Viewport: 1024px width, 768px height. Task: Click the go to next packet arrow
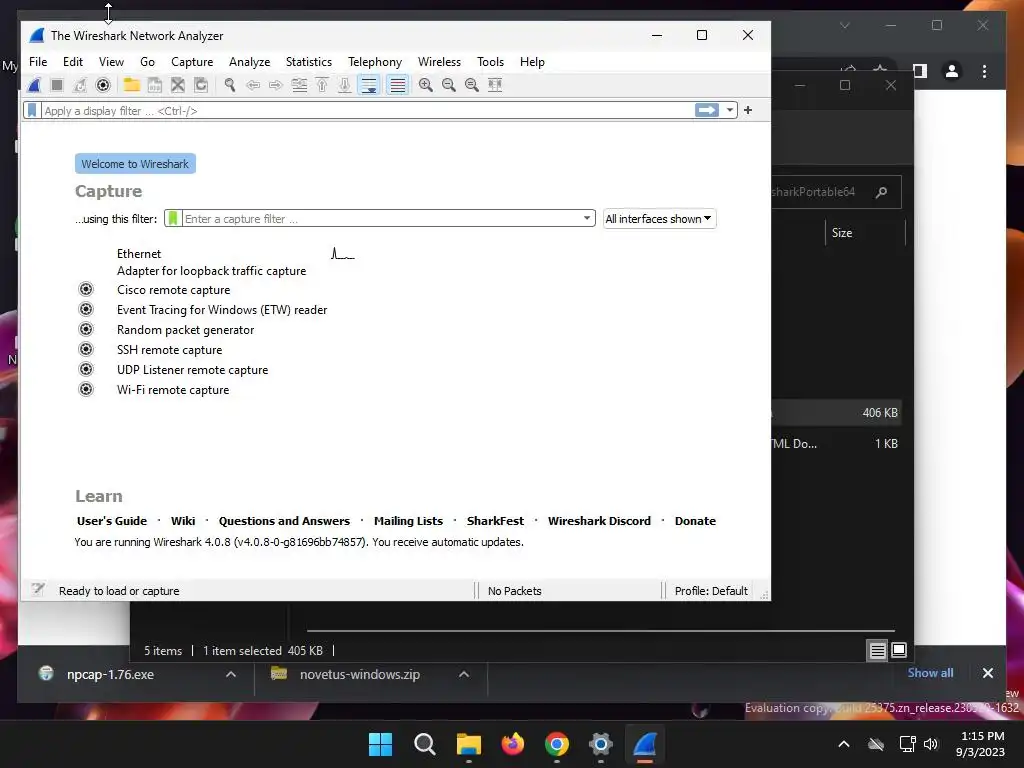tap(276, 85)
